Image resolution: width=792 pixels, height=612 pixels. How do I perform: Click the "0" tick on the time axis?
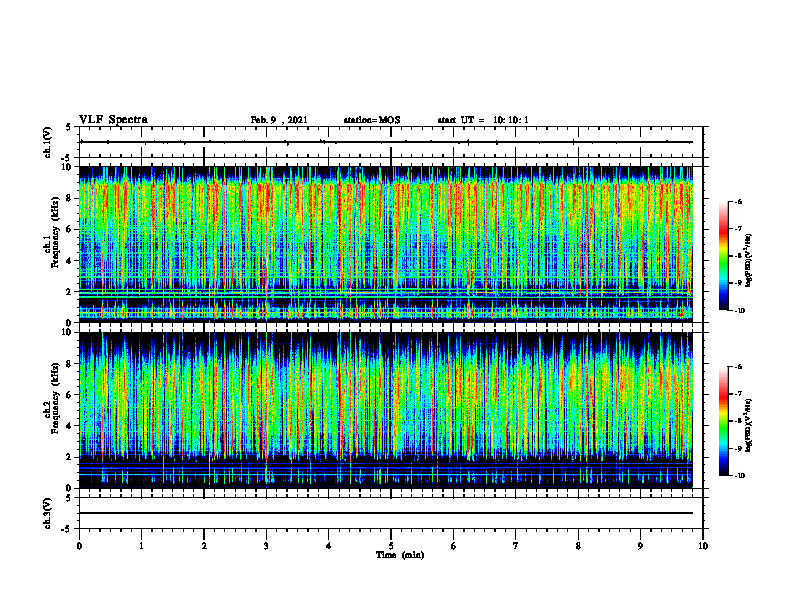coord(79,546)
